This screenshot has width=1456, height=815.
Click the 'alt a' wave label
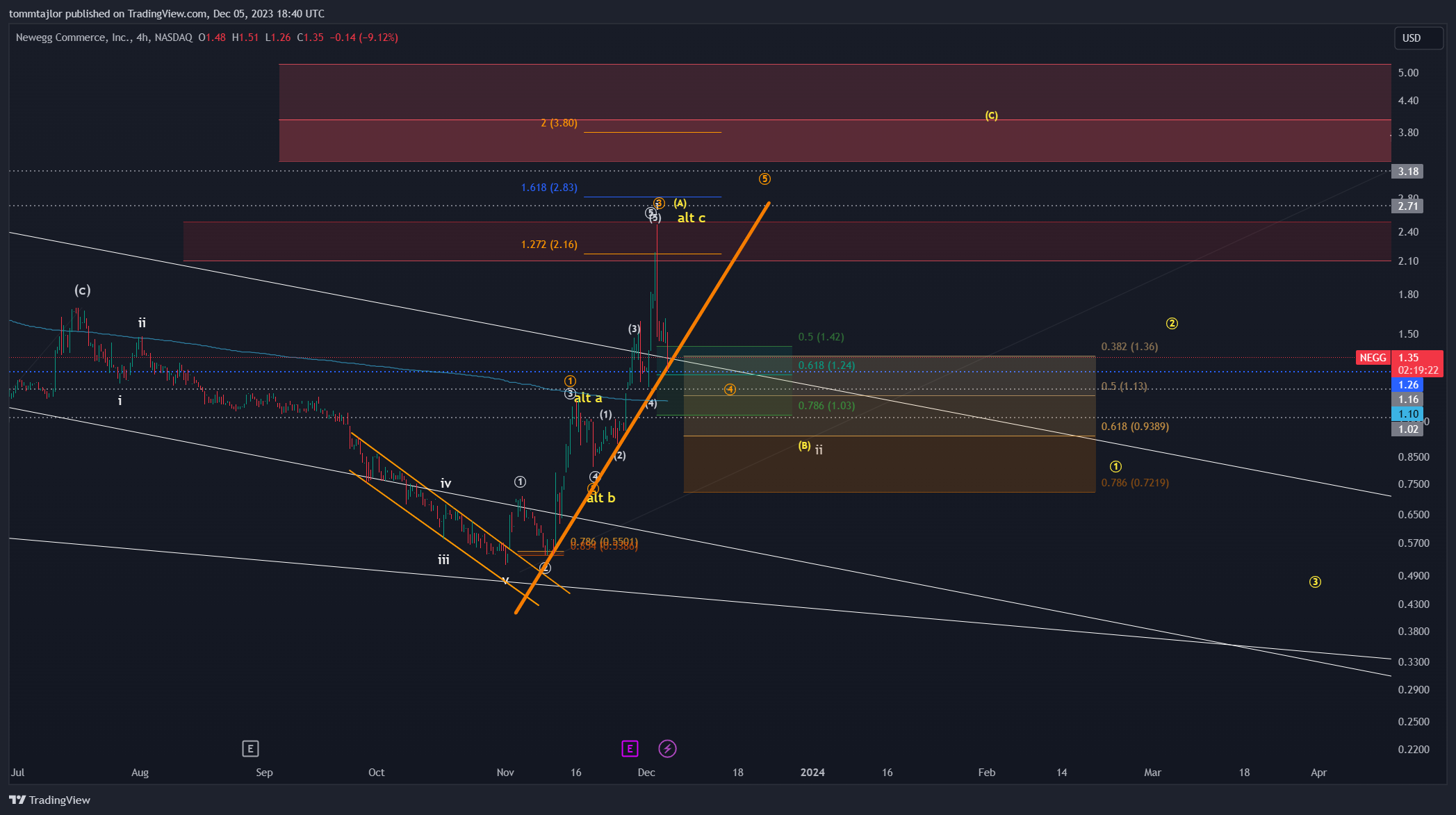click(x=588, y=398)
